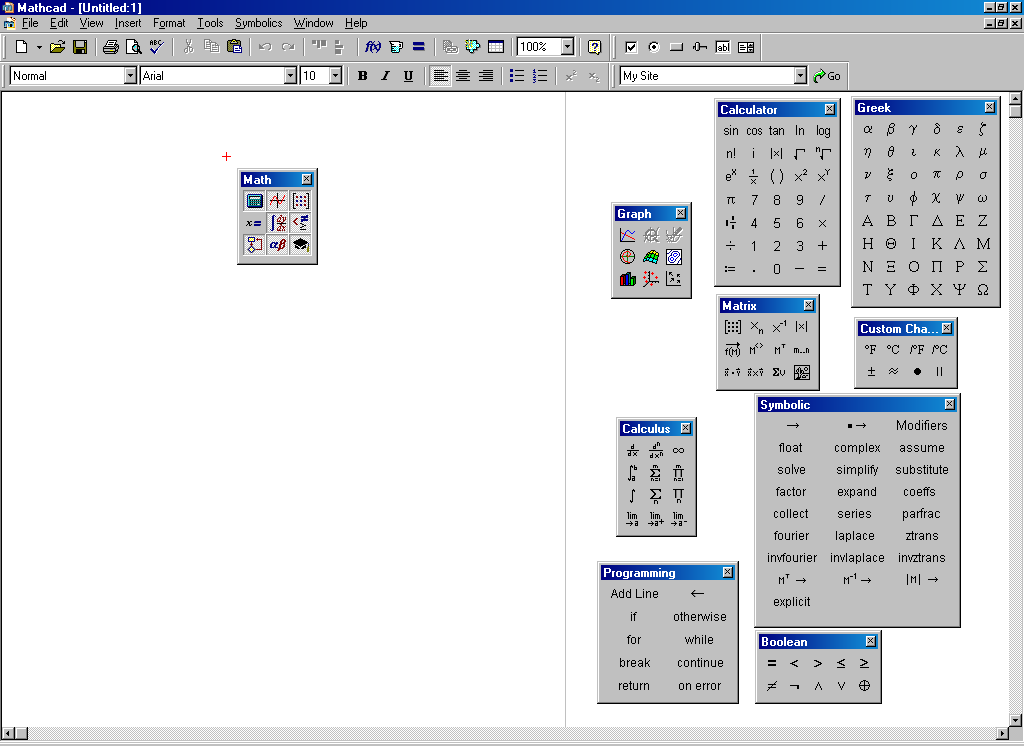Expand the My Site address dropdown
1024x746 pixels.
[x=801, y=76]
